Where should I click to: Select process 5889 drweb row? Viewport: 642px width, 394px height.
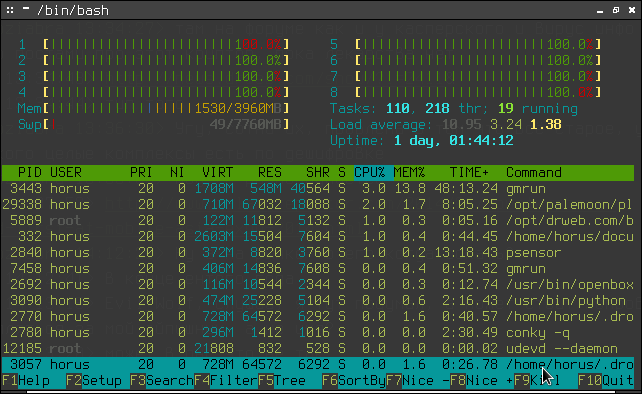tap(318, 220)
